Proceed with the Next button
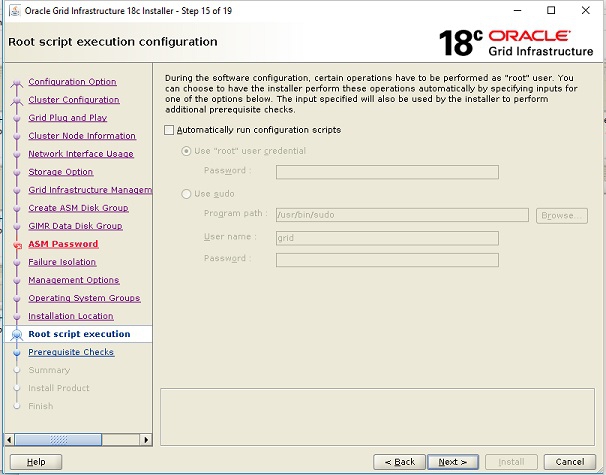Image resolution: width=606 pixels, height=475 pixels. click(453, 462)
